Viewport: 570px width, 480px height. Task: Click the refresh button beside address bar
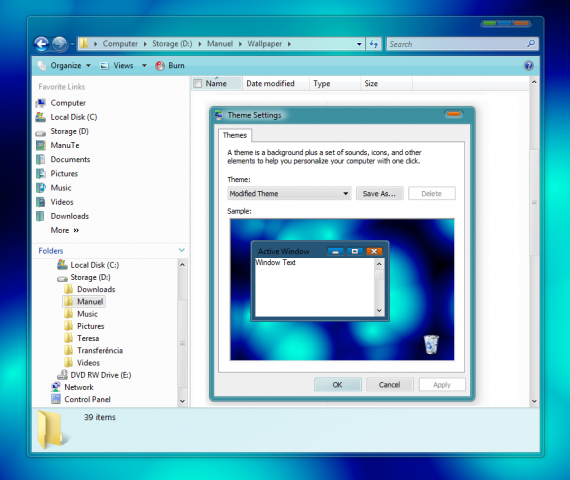374,44
